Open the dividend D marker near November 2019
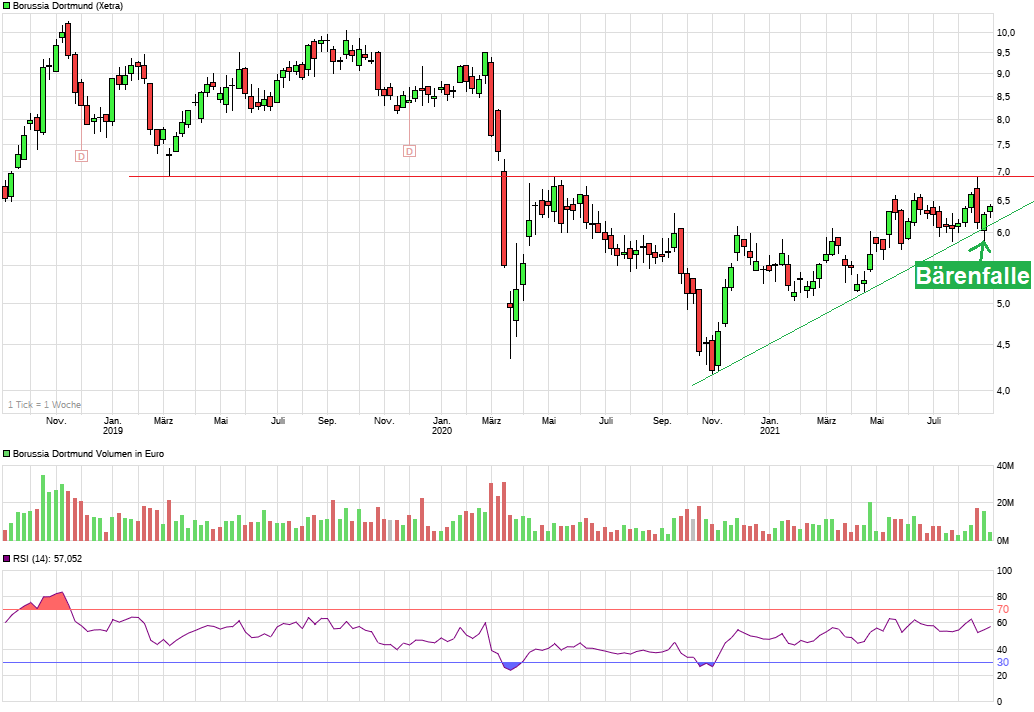Screen dimensions: 1034x712 pos(410,152)
